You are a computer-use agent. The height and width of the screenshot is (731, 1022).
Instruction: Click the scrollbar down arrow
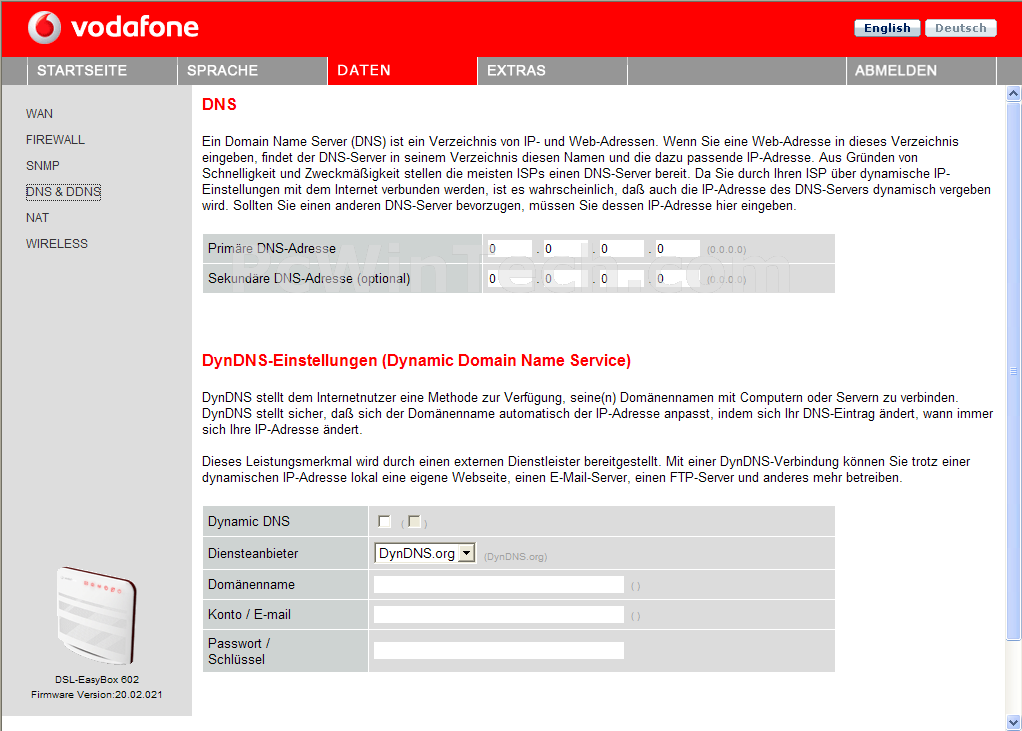(x=1014, y=722)
